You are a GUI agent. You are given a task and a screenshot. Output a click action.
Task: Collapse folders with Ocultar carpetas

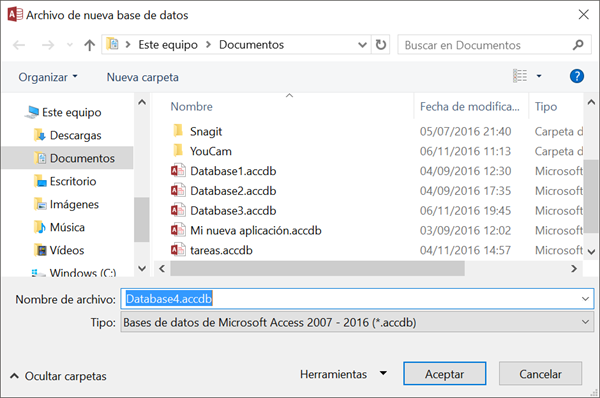[59, 376]
